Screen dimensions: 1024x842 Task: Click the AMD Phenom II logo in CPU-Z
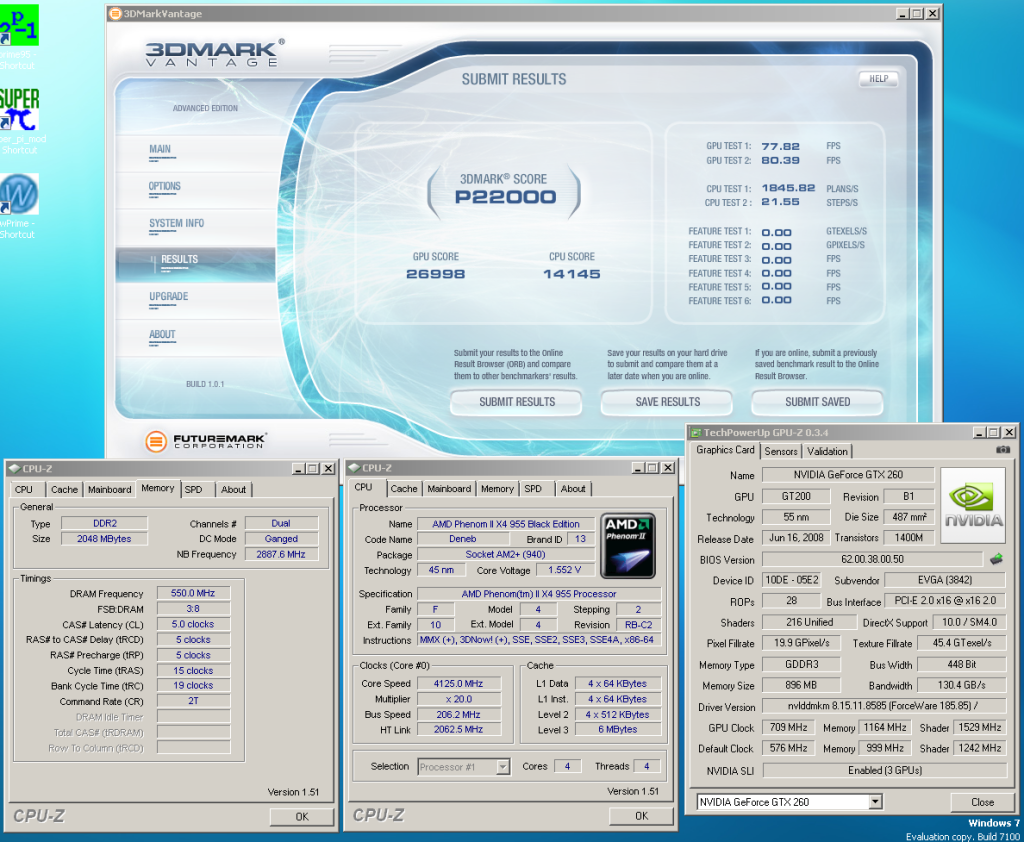[628, 547]
